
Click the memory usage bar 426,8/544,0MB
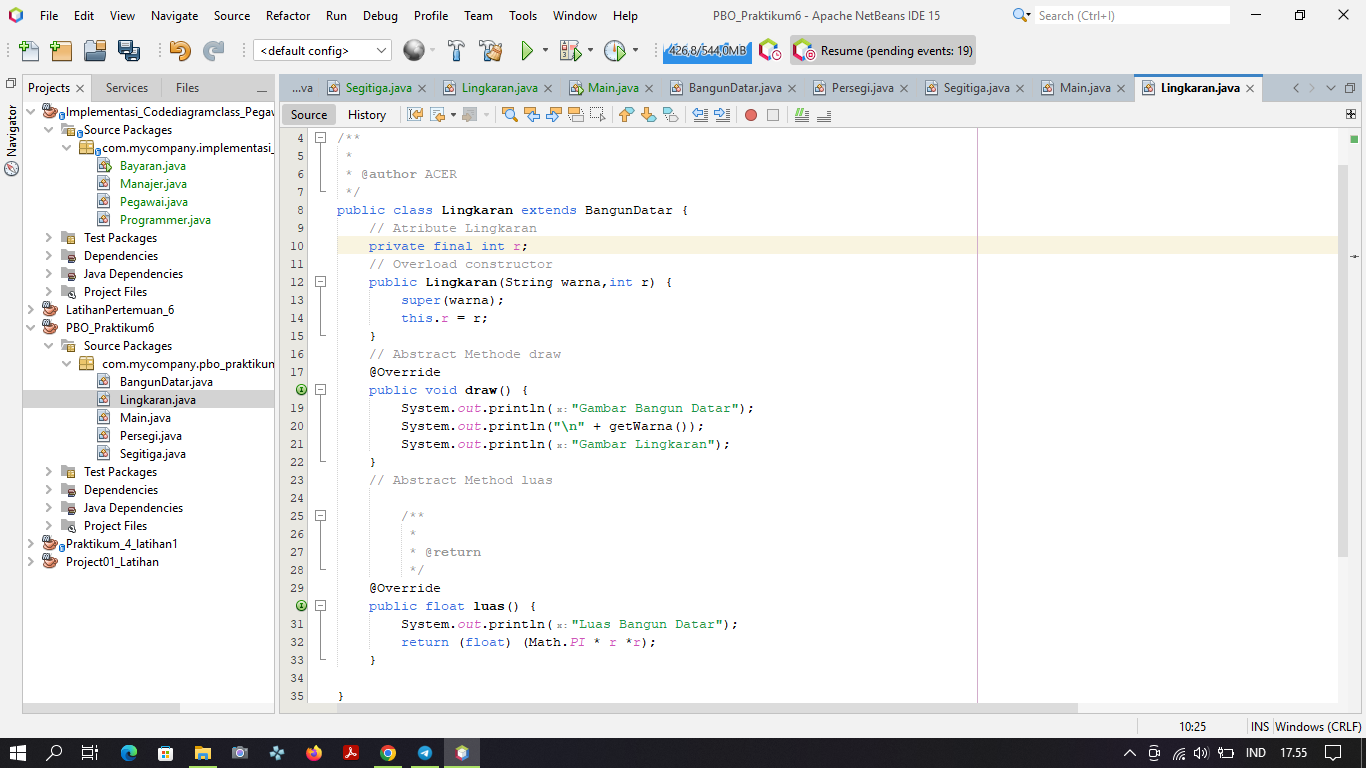coord(707,50)
